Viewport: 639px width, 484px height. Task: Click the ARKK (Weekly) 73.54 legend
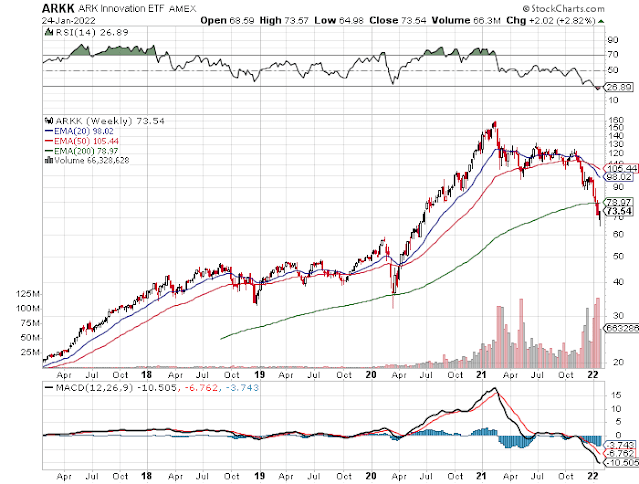click(x=110, y=121)
